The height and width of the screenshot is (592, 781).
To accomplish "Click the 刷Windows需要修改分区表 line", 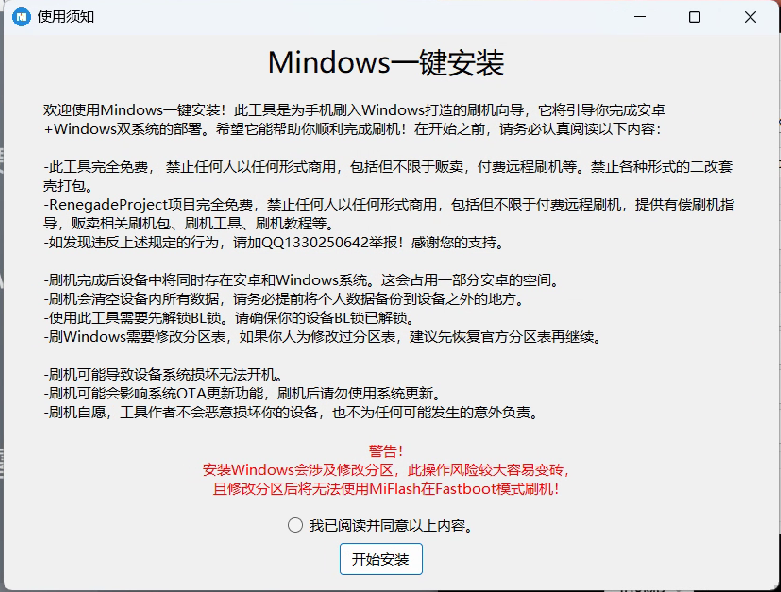I will pyautogui.click(x=322, y=337).
